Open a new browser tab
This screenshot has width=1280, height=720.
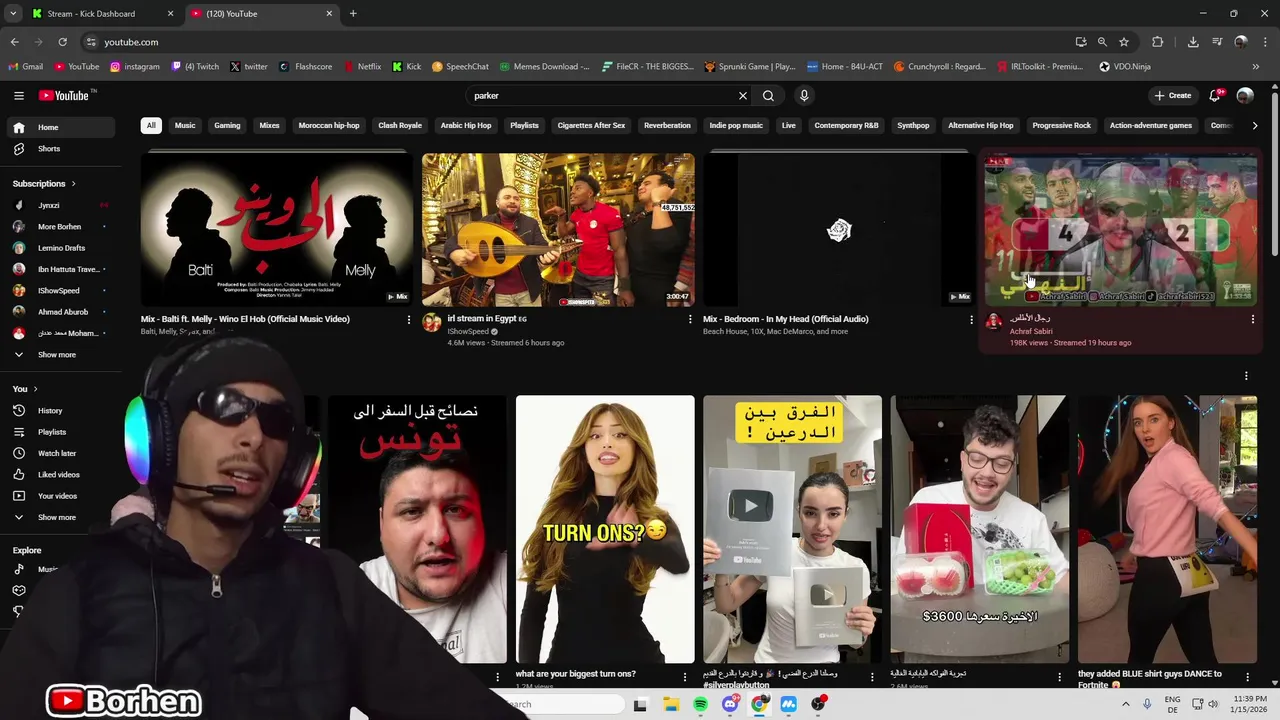(x=353, y=14)
